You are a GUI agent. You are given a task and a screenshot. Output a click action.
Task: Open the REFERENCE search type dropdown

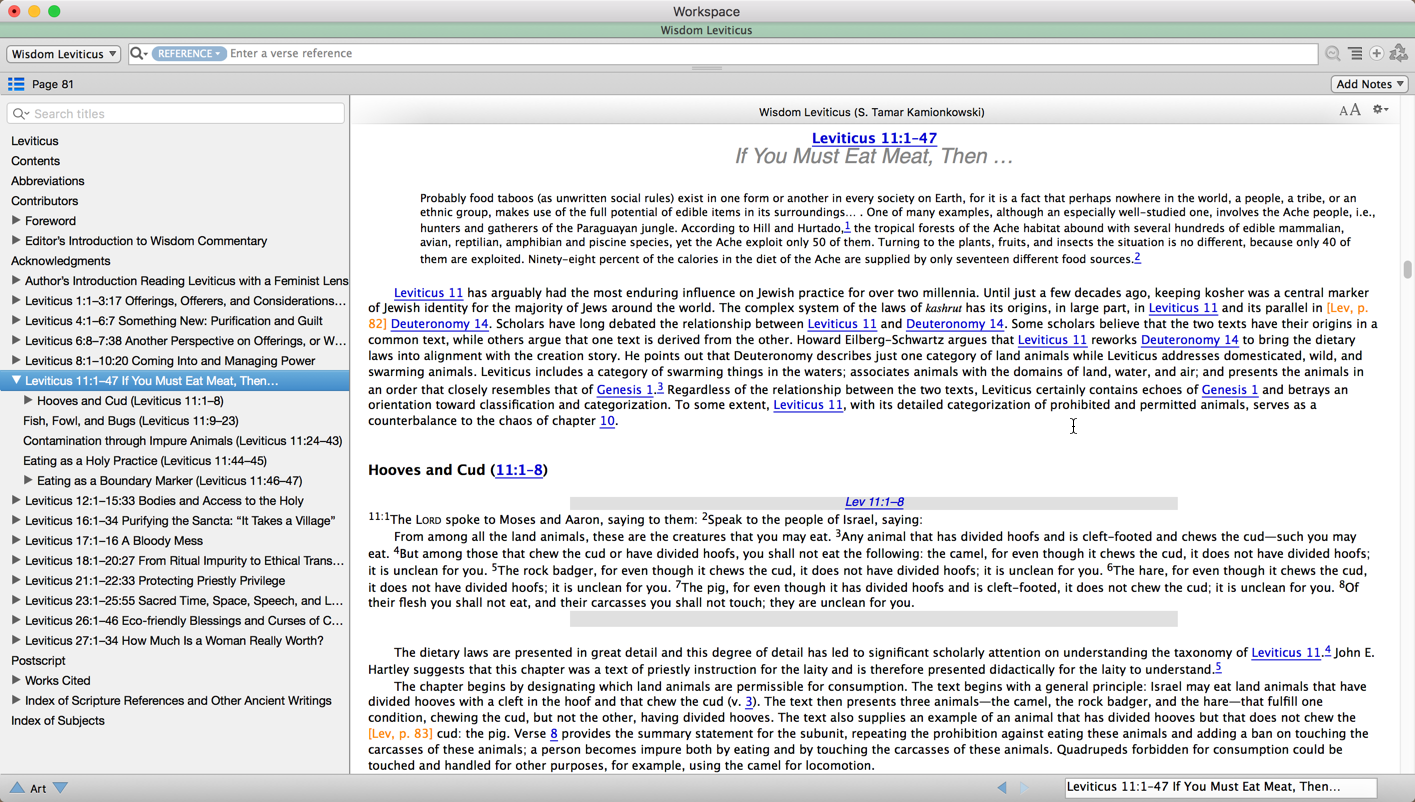coord(189,54)
